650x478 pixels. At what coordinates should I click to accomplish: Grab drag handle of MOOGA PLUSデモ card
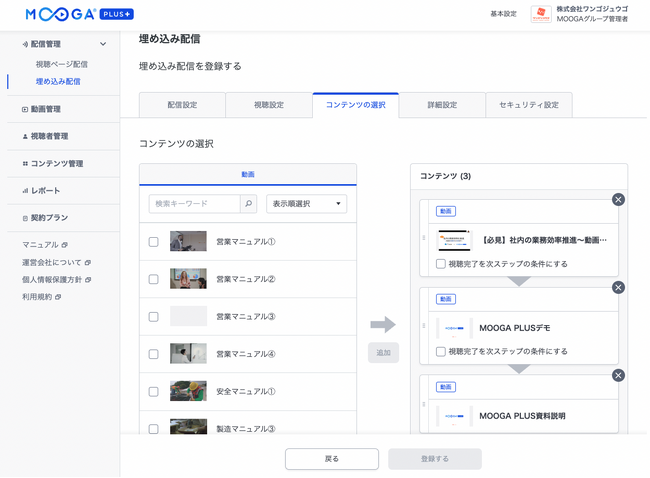pos(424,326)
